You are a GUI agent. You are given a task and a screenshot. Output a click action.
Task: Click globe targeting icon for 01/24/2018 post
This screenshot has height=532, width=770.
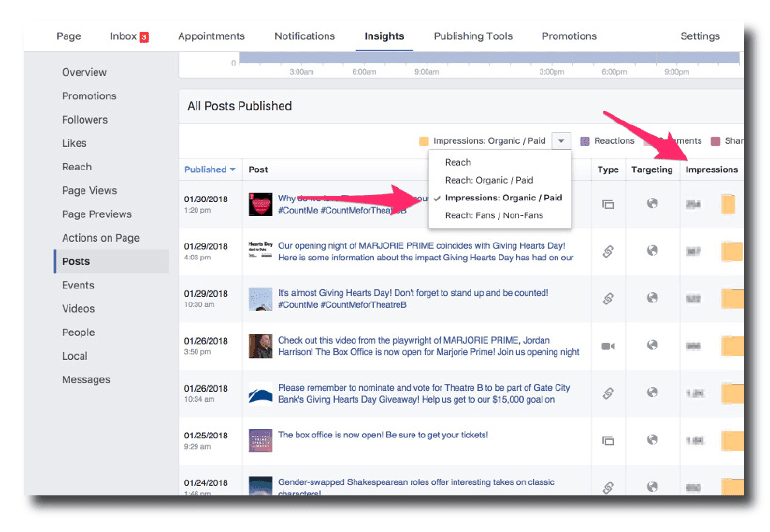coord(652,486)
